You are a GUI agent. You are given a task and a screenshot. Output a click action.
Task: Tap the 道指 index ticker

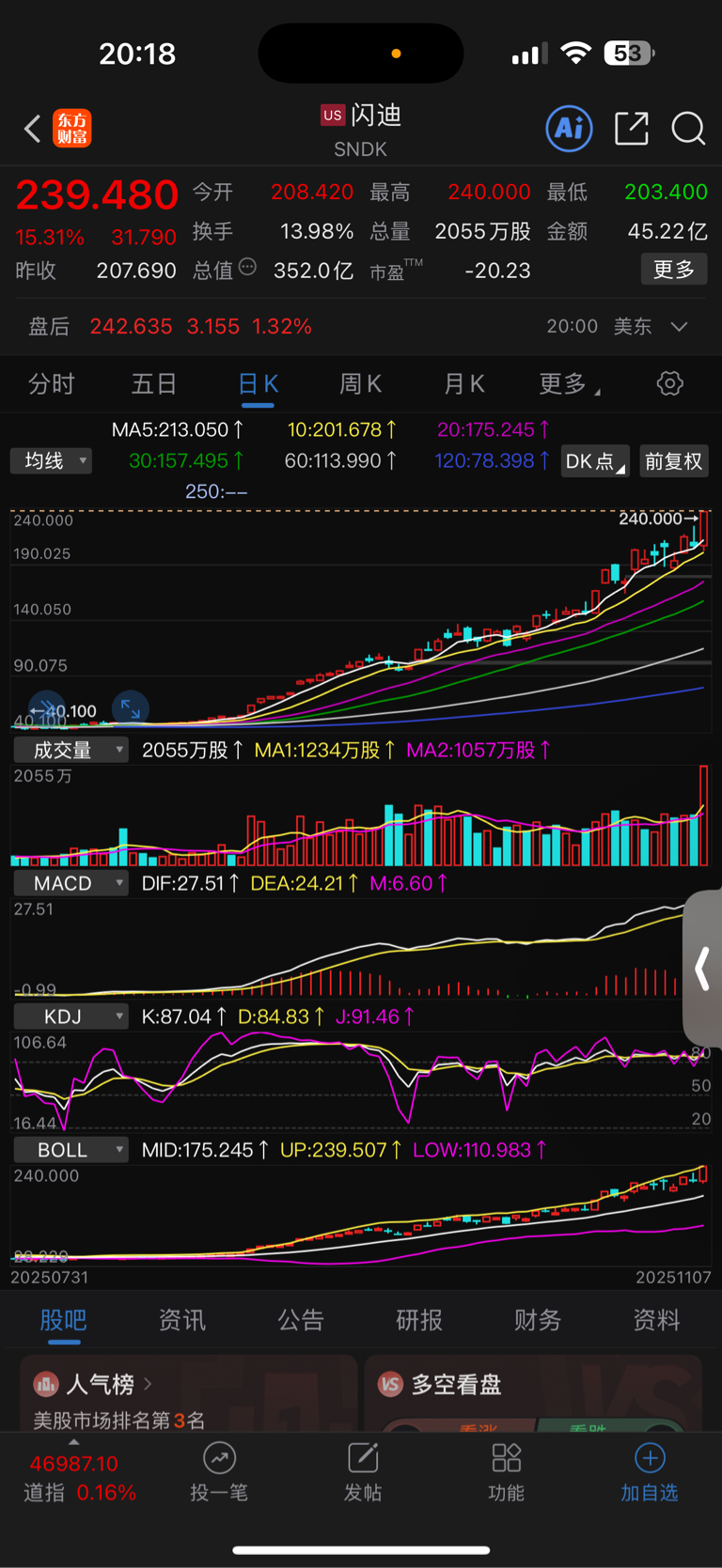coord(80,1477)
